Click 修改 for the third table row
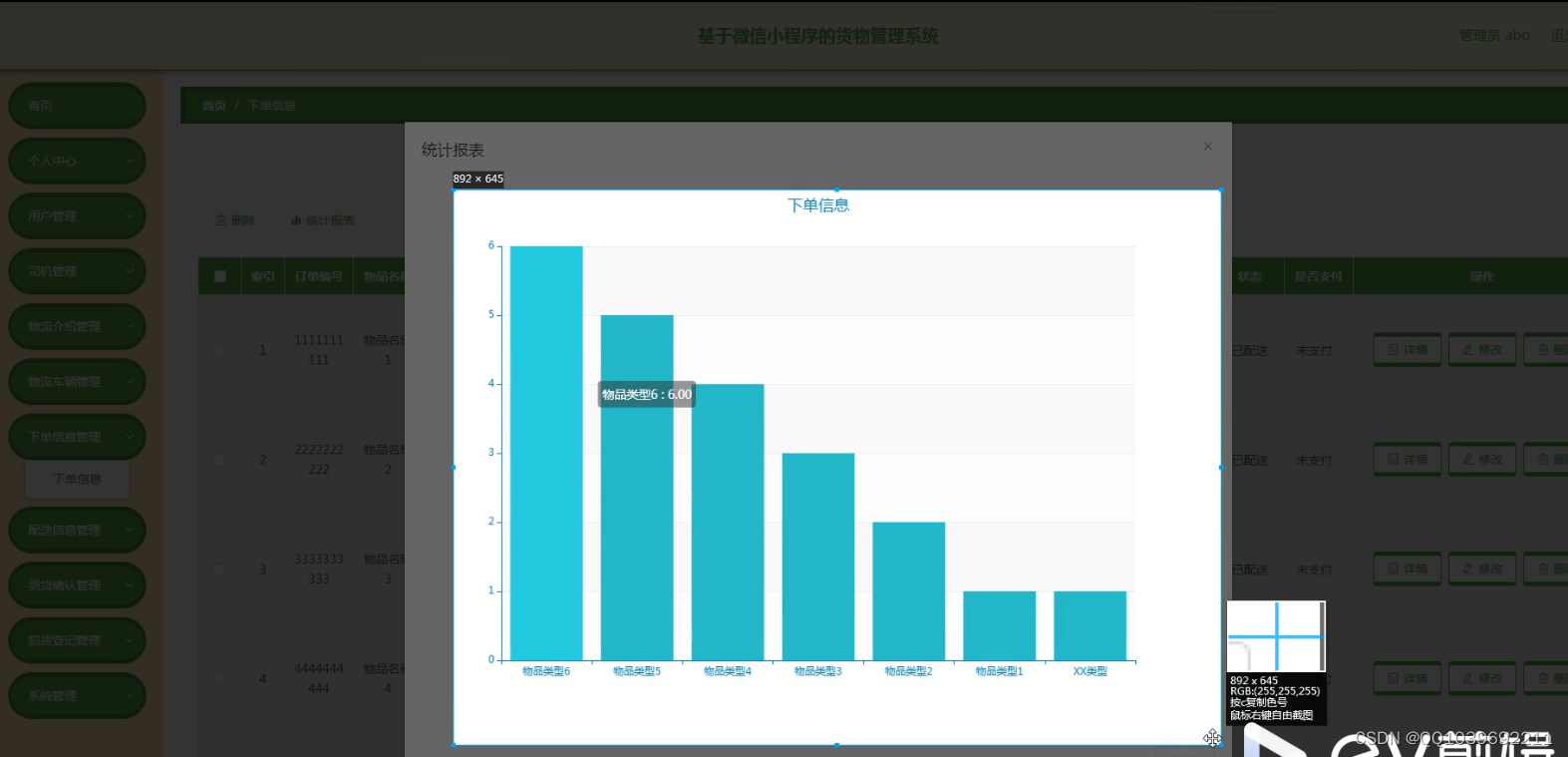 coord(1482,569)
